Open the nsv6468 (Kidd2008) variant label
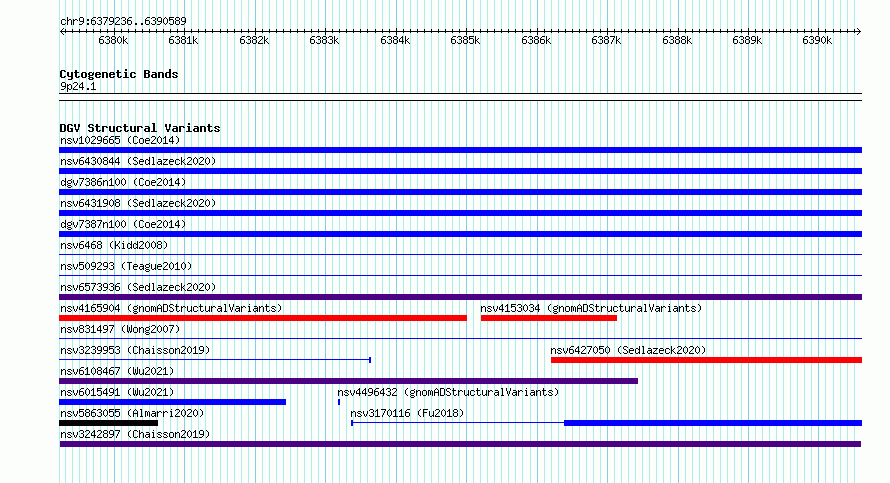 click(114, 245)
